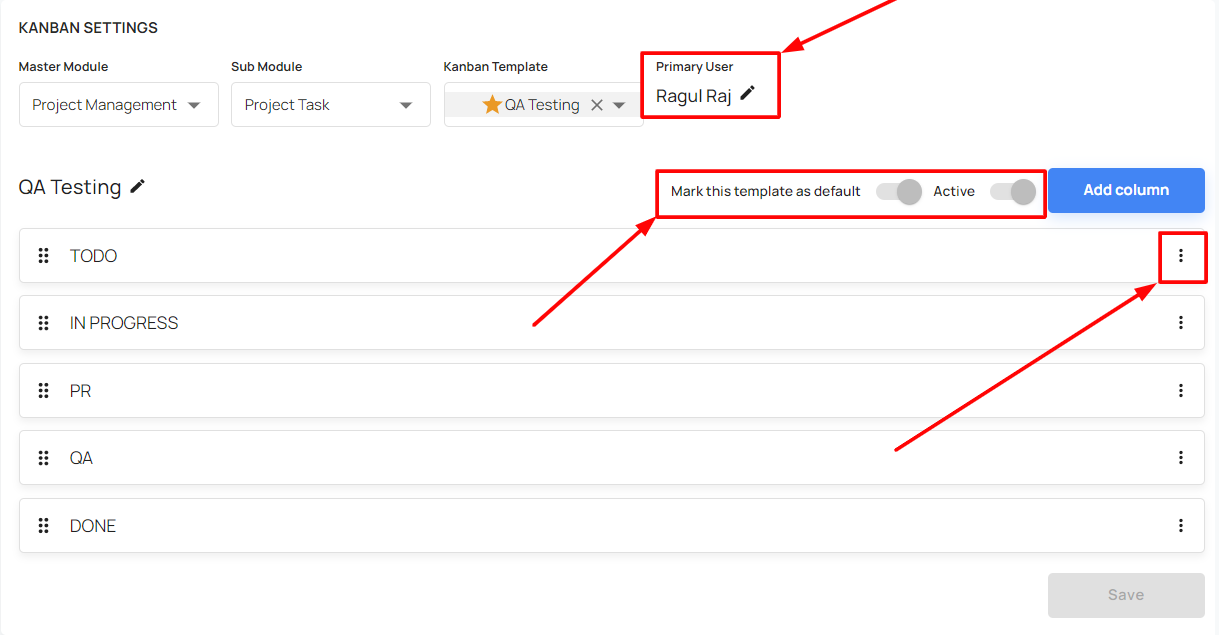Open the Sub Module dropdown
The width and height of the screenshot is (1219, 635).
coord(331,105)
